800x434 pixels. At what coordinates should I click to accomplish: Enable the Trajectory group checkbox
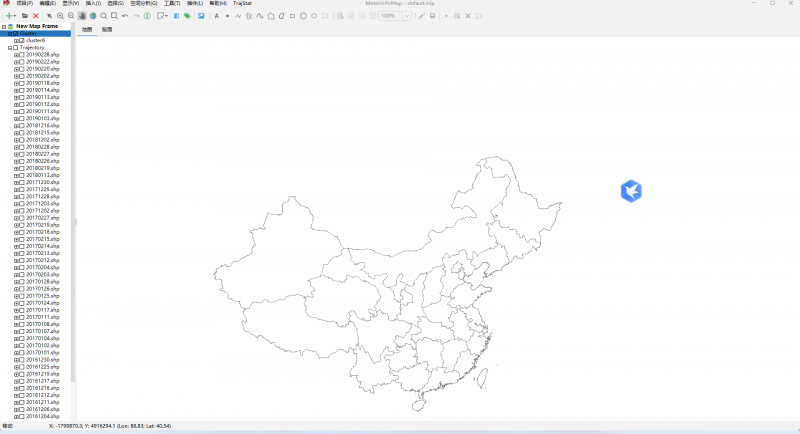point(15,47)
